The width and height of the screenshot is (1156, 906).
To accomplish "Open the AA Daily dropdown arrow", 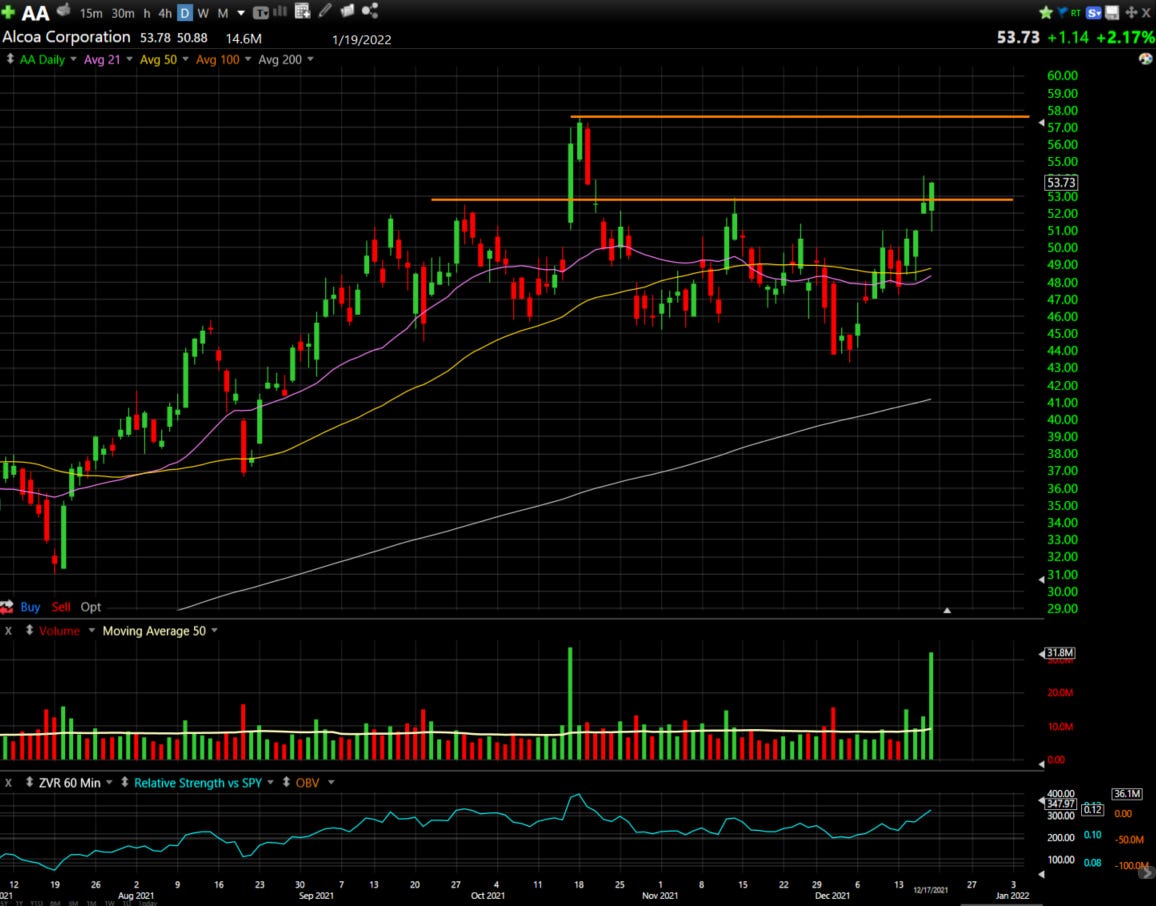I will coord(73,60).
